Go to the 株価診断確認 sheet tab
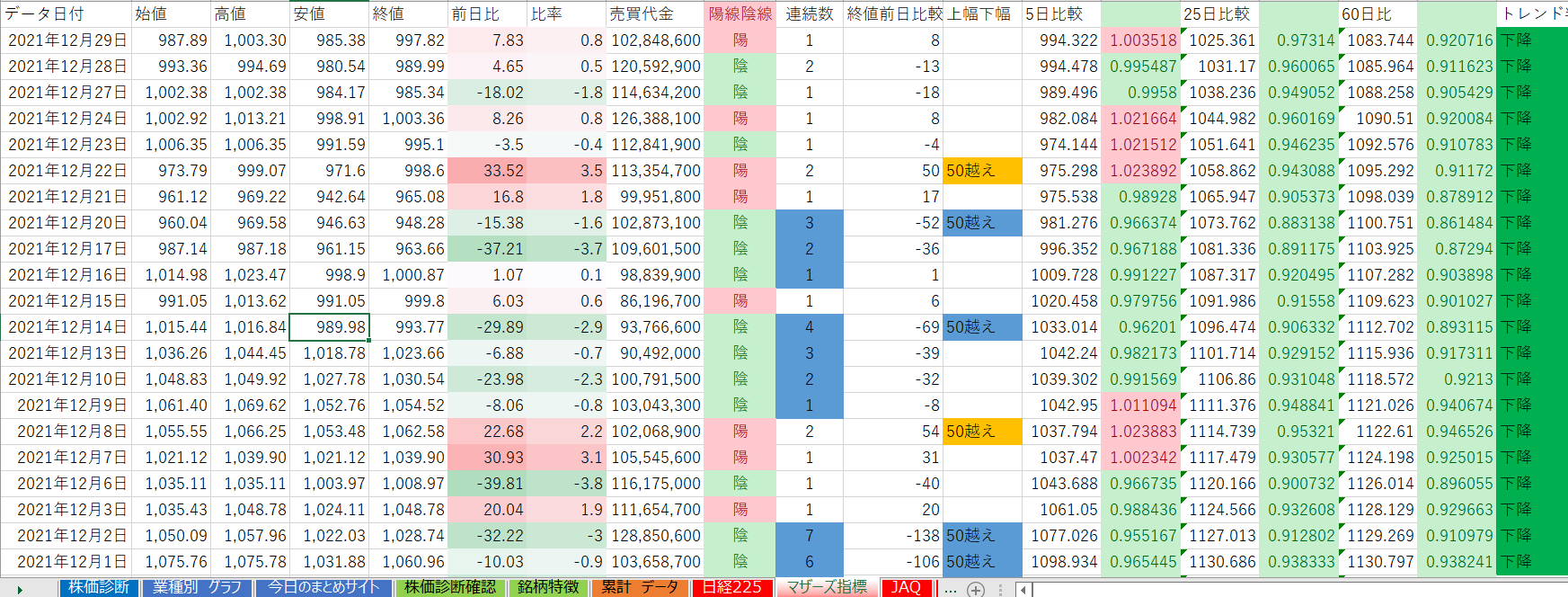The width and height of the screenshot is (1568, 597). [x=449, y=588]
